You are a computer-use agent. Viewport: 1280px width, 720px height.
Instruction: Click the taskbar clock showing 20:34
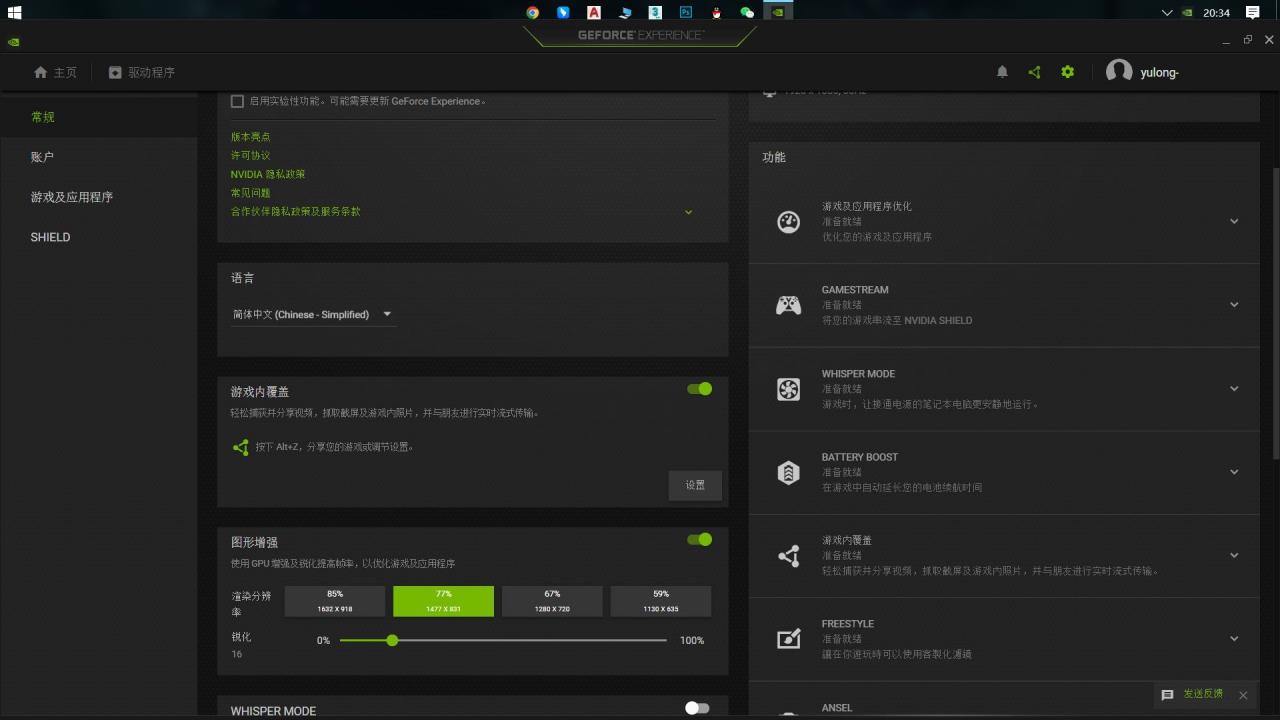coord(1216,13)
